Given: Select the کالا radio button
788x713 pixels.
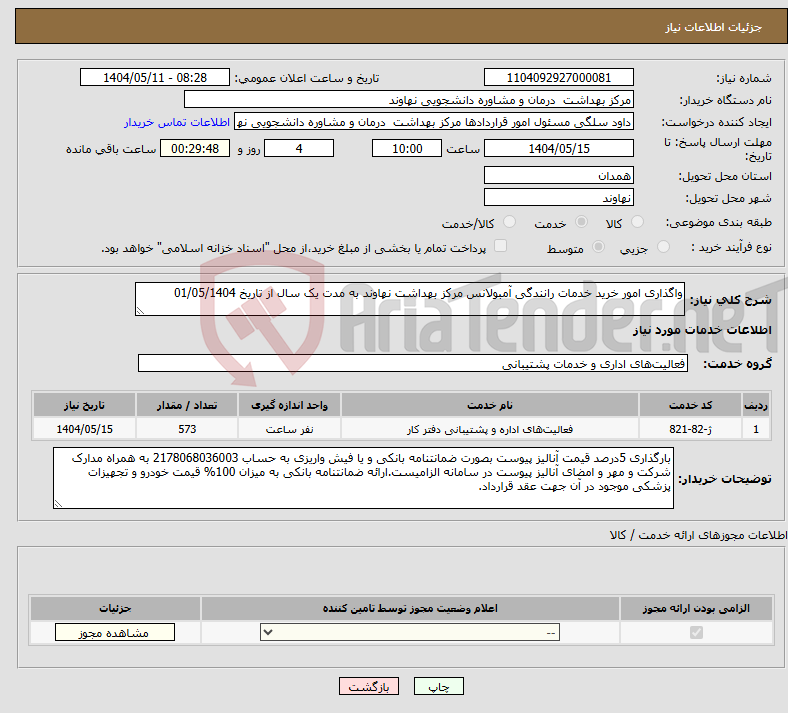Looking at the screenshot, I should pyautogui.click(x=637, y=222).
